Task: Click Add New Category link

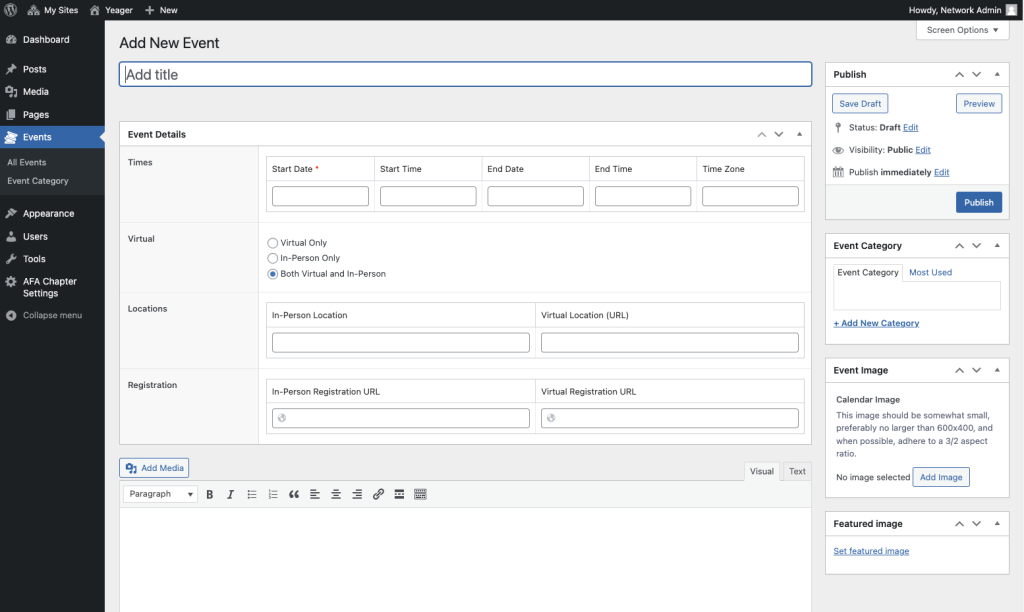Action: (876, 323)
